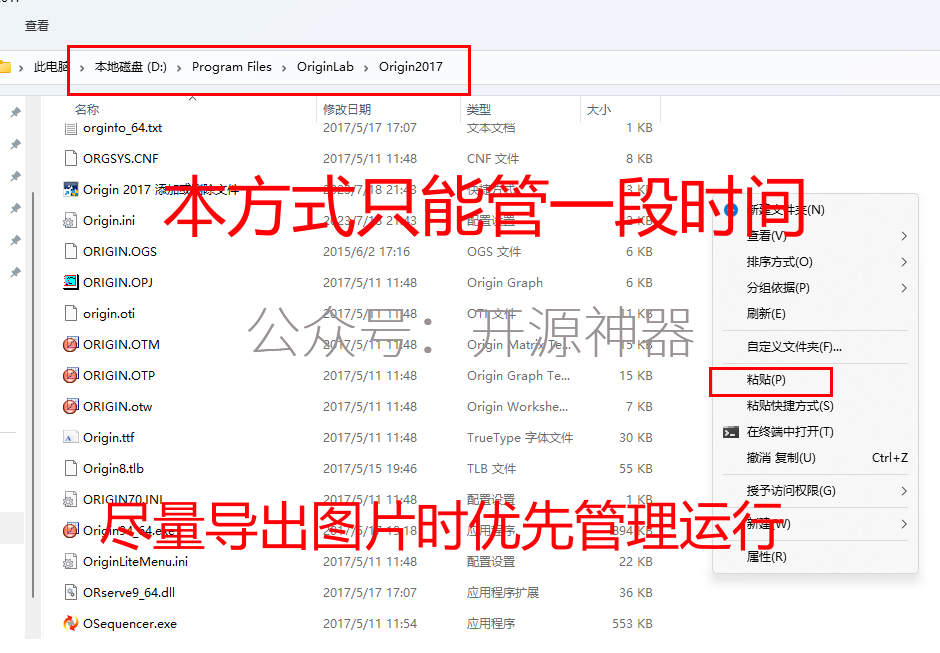The height and width of the screenshot is (653, 940).
Task: Click the date 2017/5/15 19:46
Action: click(370, 468)
